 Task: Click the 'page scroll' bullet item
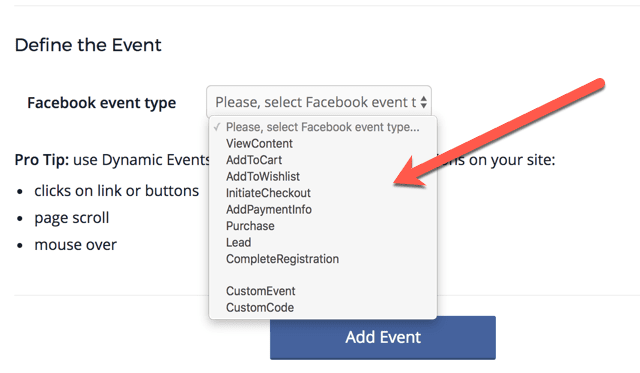[72, 218]
